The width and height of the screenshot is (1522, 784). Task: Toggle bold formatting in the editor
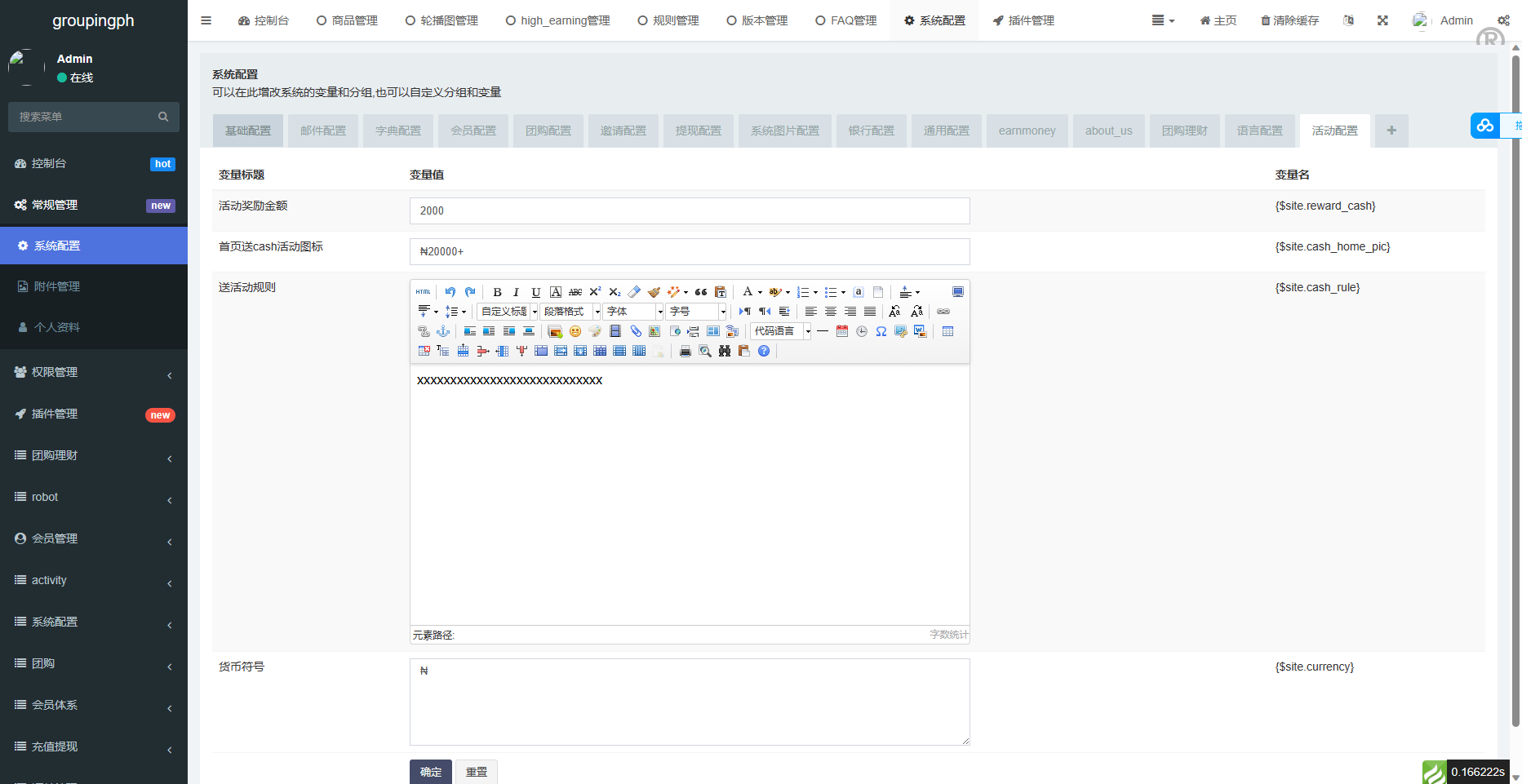click(497, 292)
